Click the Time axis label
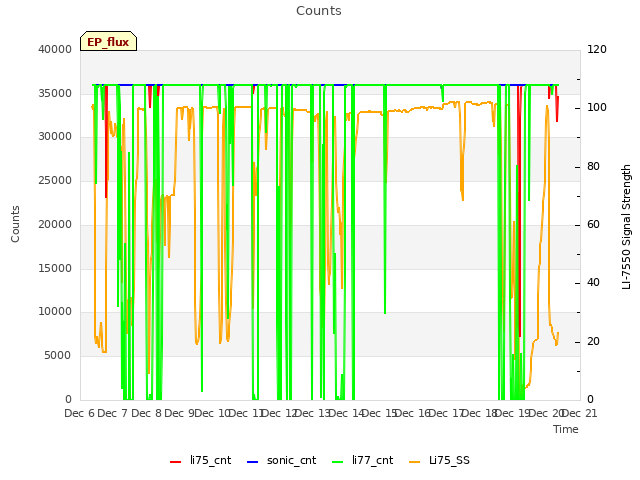 point(566,429)
